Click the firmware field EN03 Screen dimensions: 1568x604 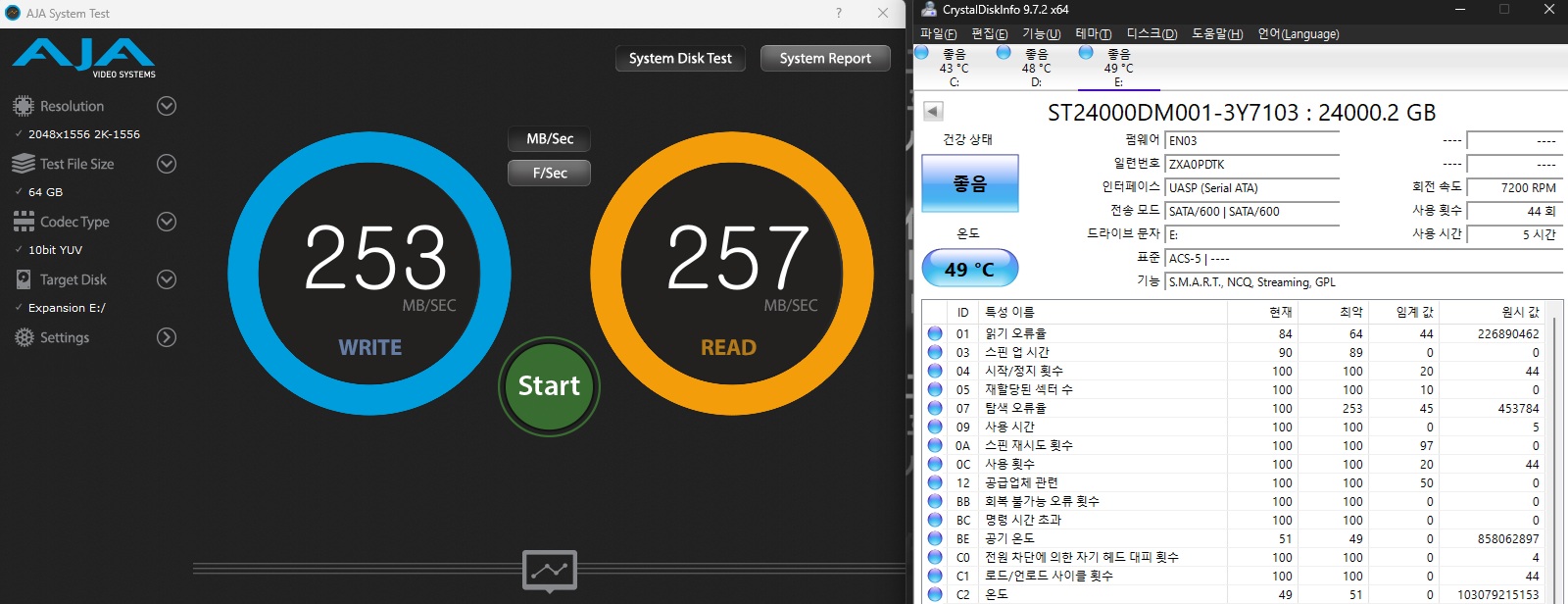(1252, 141)
